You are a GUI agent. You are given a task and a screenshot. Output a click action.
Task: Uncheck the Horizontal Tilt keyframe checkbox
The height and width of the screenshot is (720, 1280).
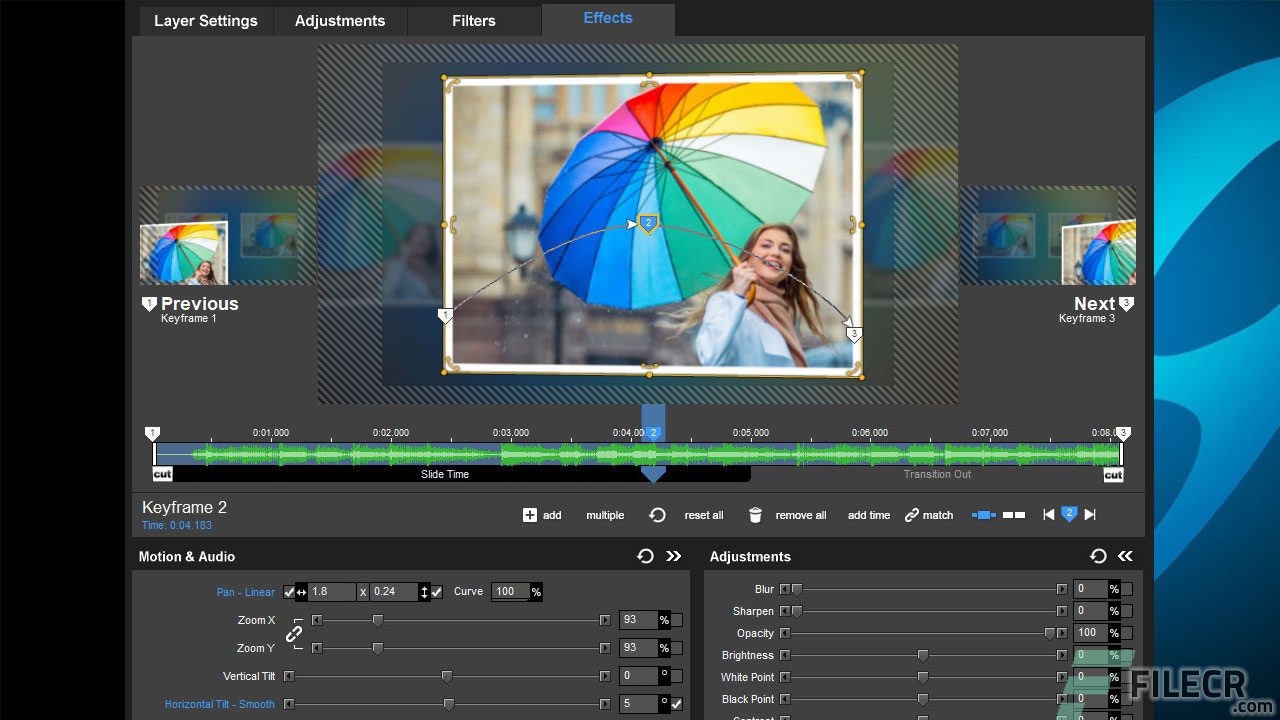[x=677, y=704]
